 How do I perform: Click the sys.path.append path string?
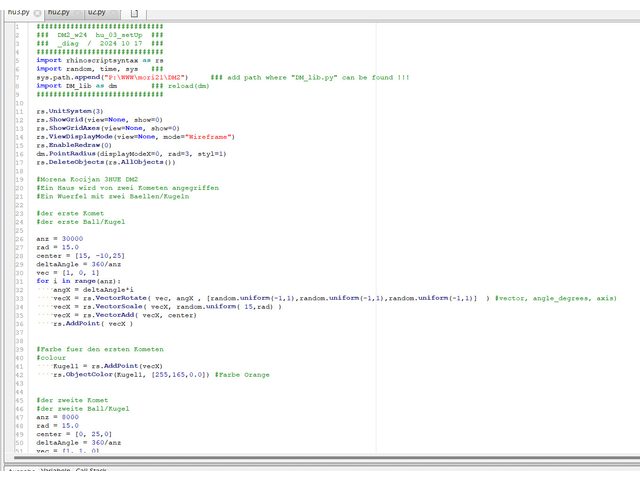click(146, 78)
